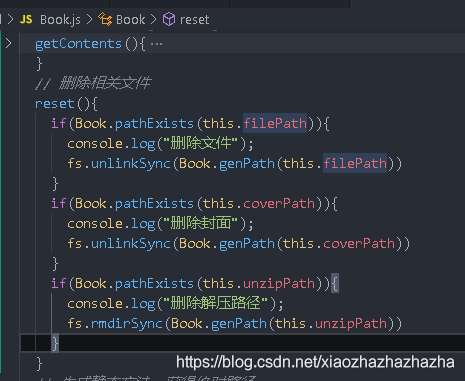Click the highlighted closing brace on current line
This screenshot has width=465, height=381.
pyautogui.click(x=55, y=343)
